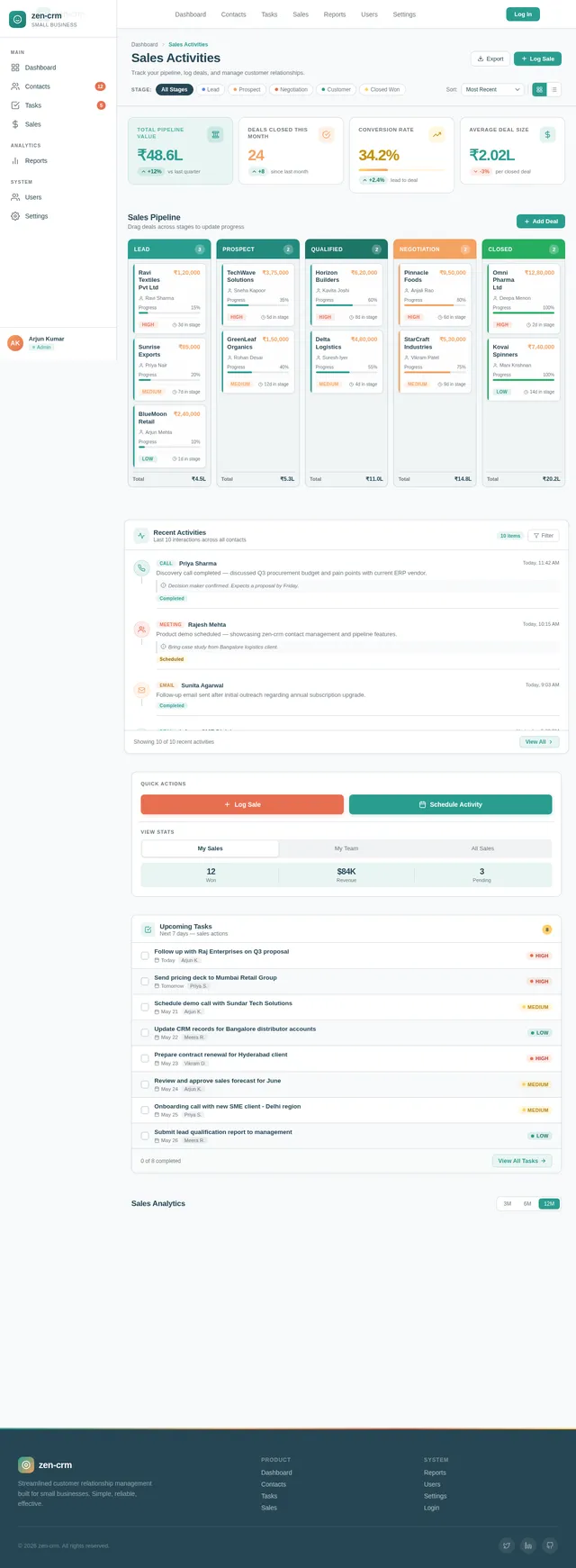Click the Login link in footer
576x1568 pixels.
[432, 1508]
